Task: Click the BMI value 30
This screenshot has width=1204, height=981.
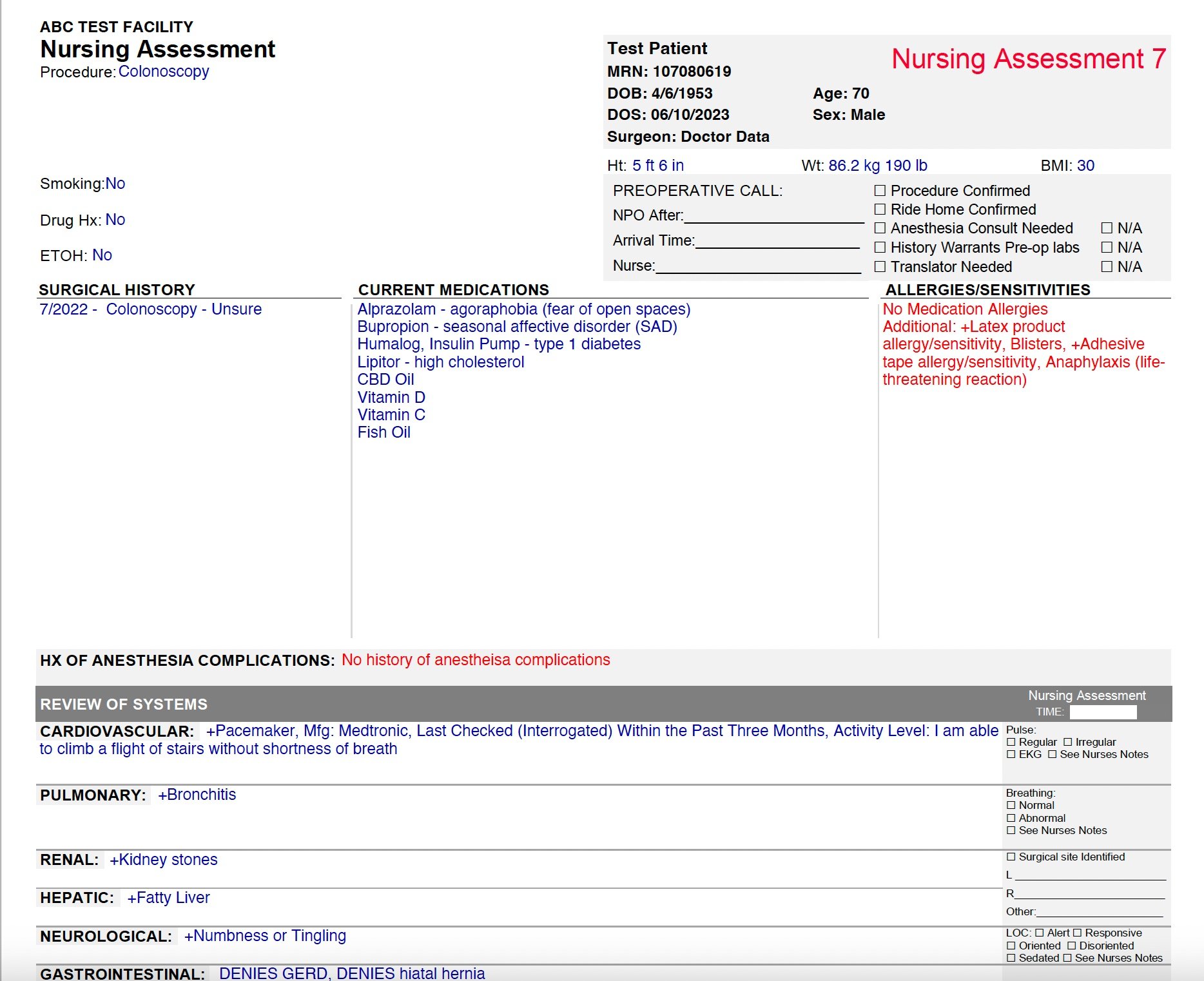Action: coord(1085,166)
